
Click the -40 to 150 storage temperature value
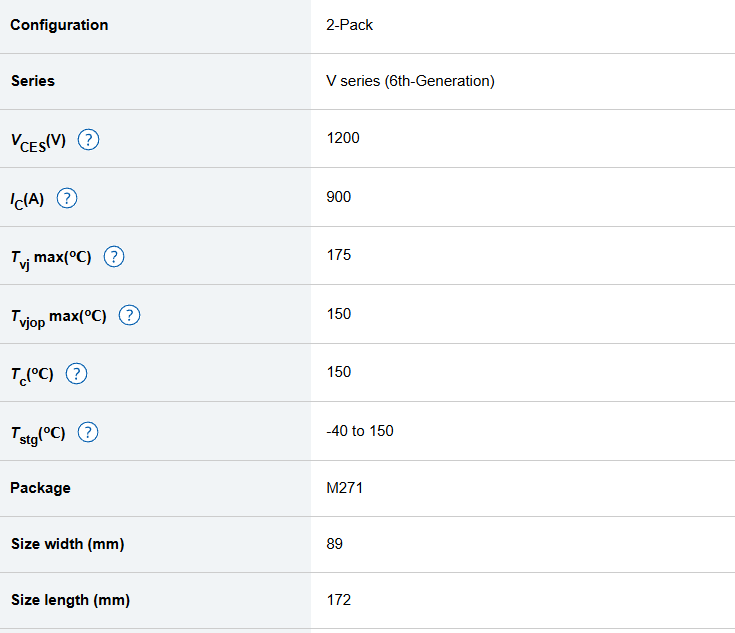(x=359, y=431)
